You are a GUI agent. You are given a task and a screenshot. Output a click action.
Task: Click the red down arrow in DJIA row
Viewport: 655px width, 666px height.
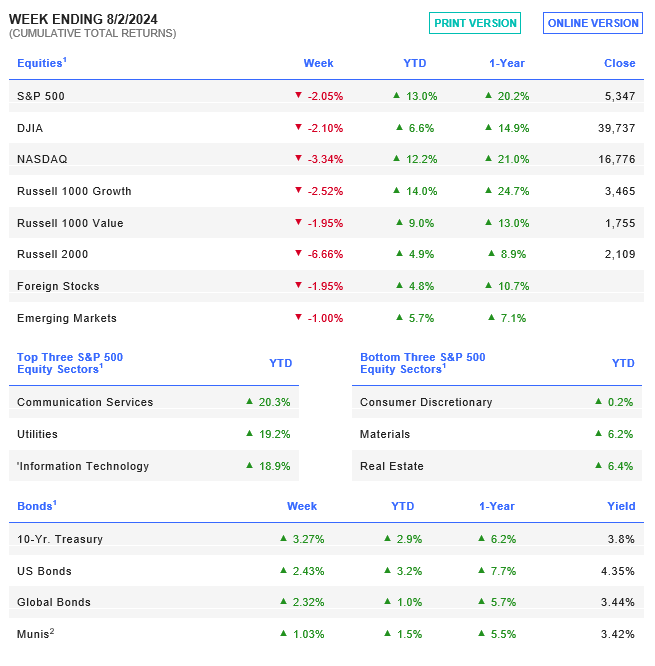(299, 127)
